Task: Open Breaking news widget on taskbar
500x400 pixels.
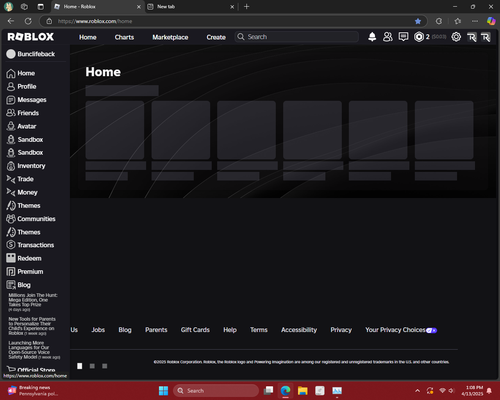Action: point(33,390)
